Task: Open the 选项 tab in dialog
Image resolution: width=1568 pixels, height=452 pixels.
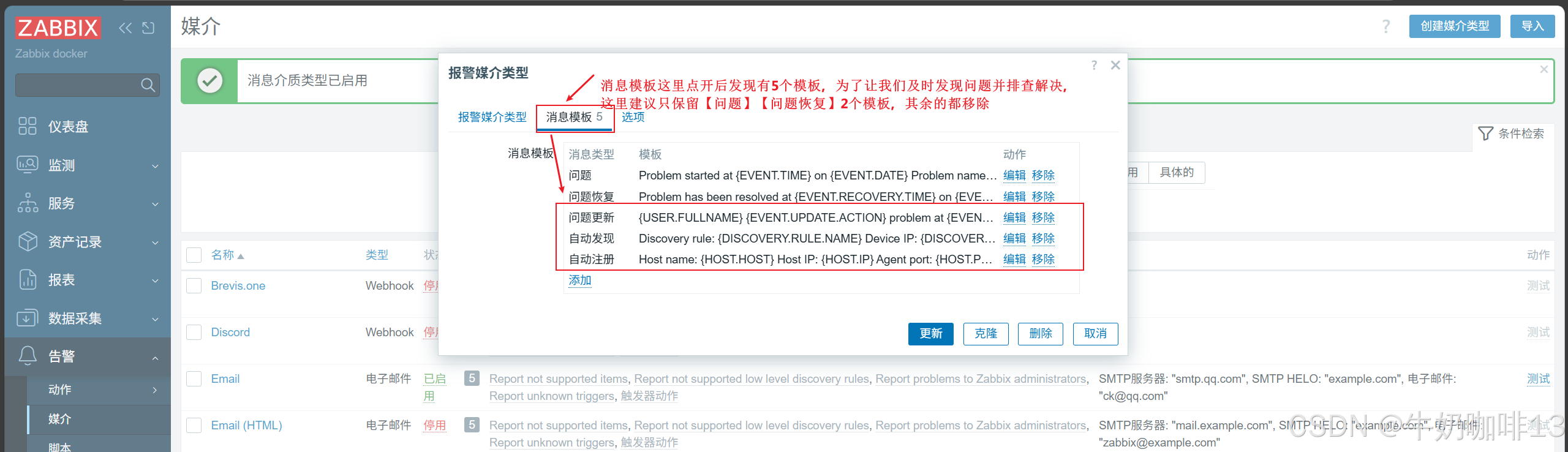Action: tap(633, 117)
